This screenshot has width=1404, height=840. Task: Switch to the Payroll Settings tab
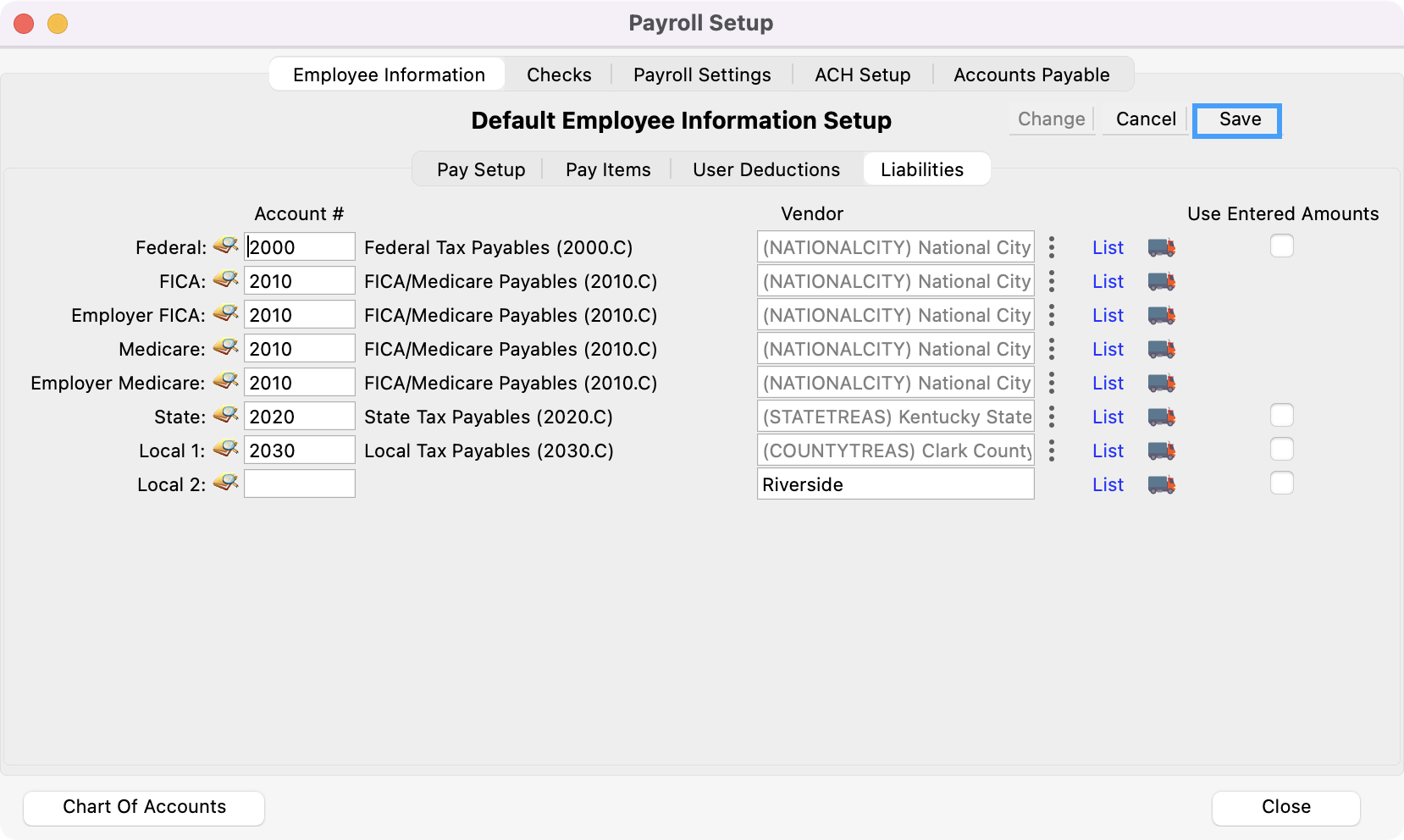click(x=702, y=75)
